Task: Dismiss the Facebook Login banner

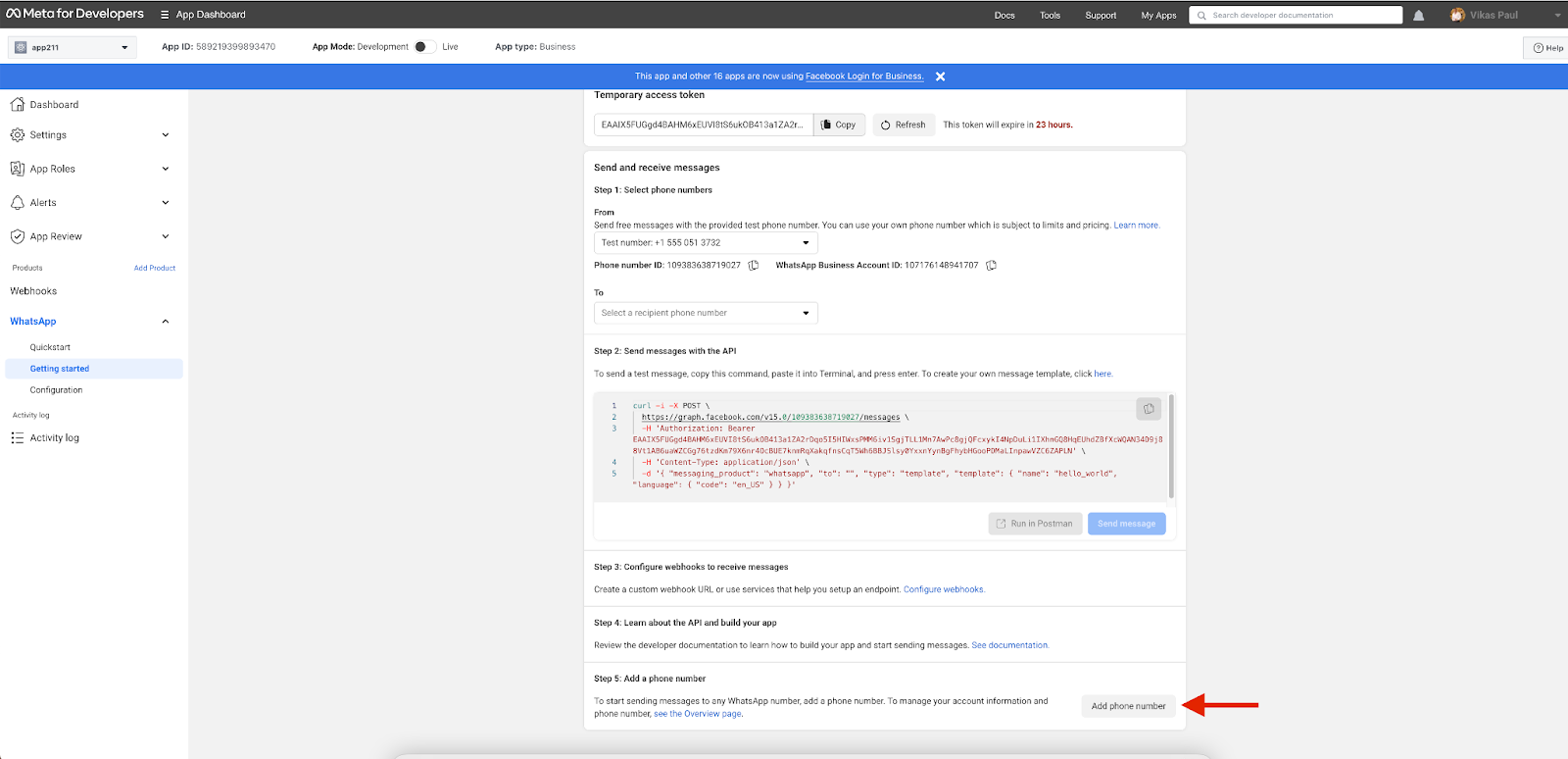Action: point(940,76)
